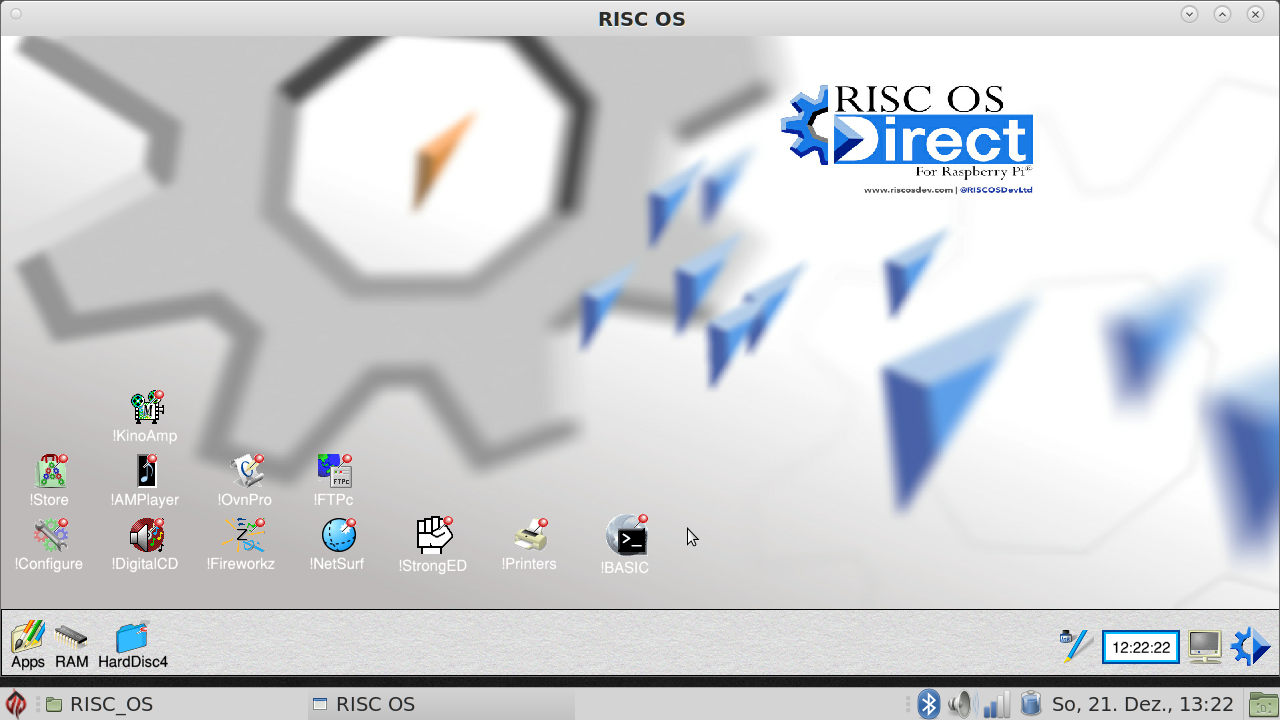Viewport: 1280px width, 720px height.
Task: Open the !KinoAmp media player icon
Action: tap(146, 408)
